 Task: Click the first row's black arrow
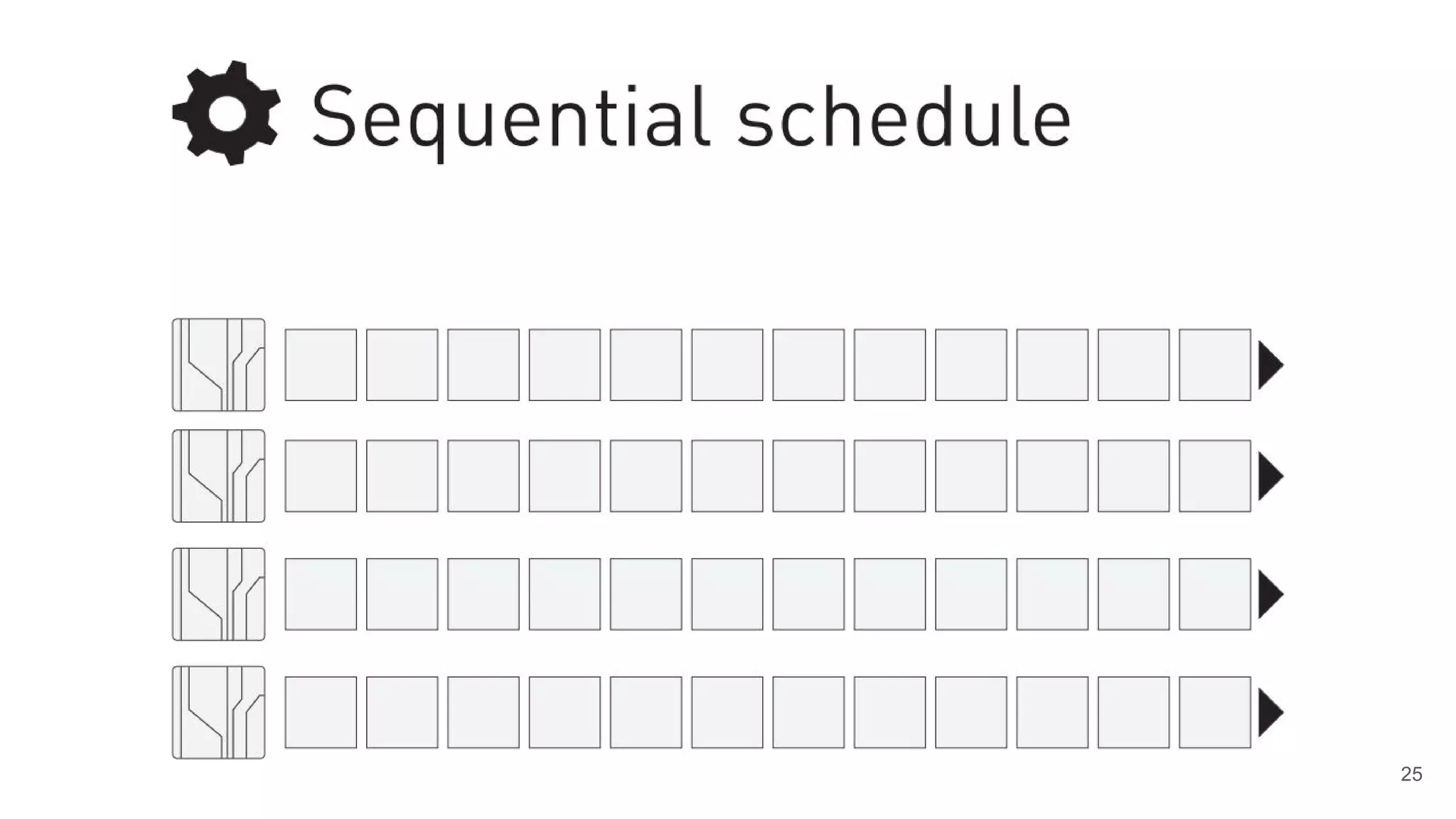click(1270, 365)
